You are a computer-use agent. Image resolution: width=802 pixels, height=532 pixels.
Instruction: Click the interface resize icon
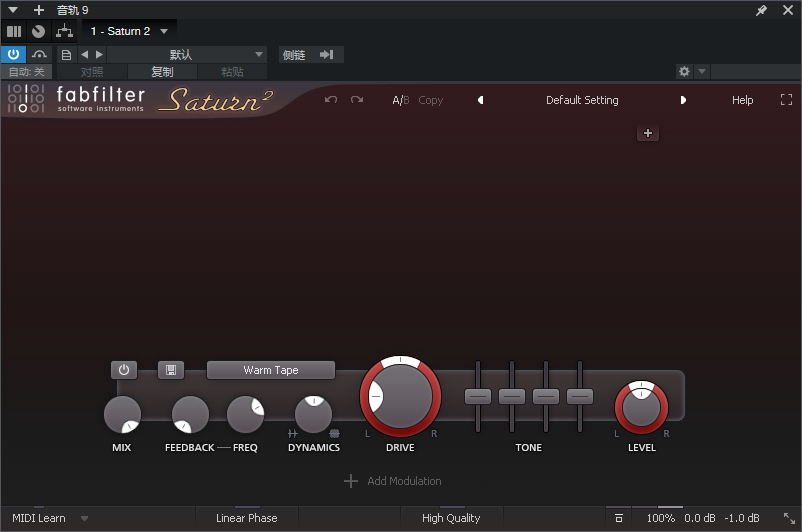tap(789, 518)
